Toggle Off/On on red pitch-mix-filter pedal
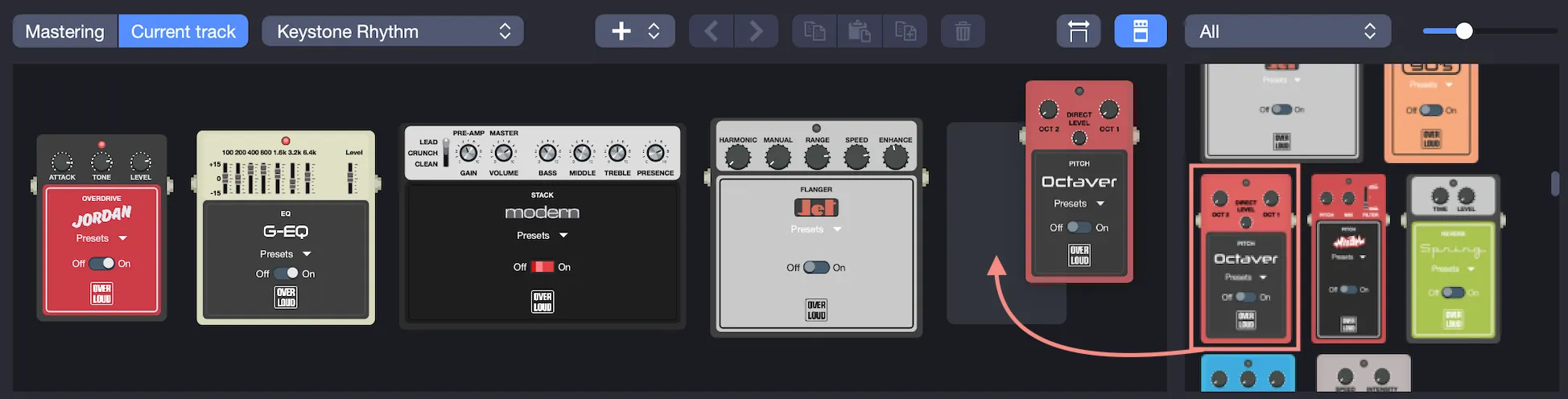 1348,290
